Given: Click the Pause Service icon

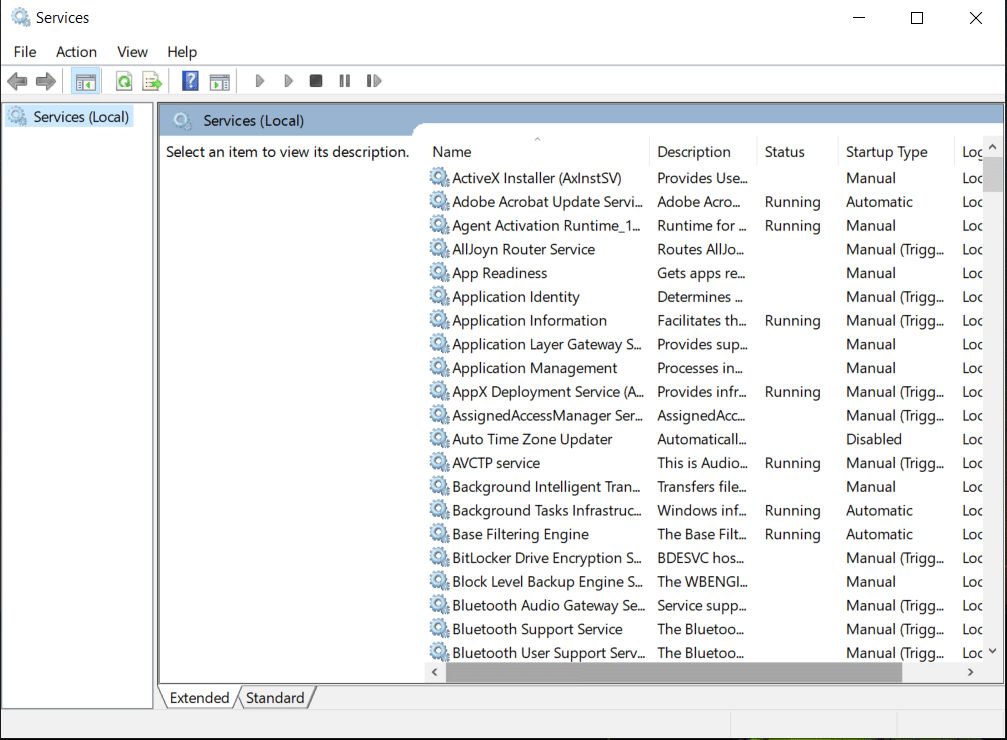Looking at the screenshot, I should pos(345,81).
